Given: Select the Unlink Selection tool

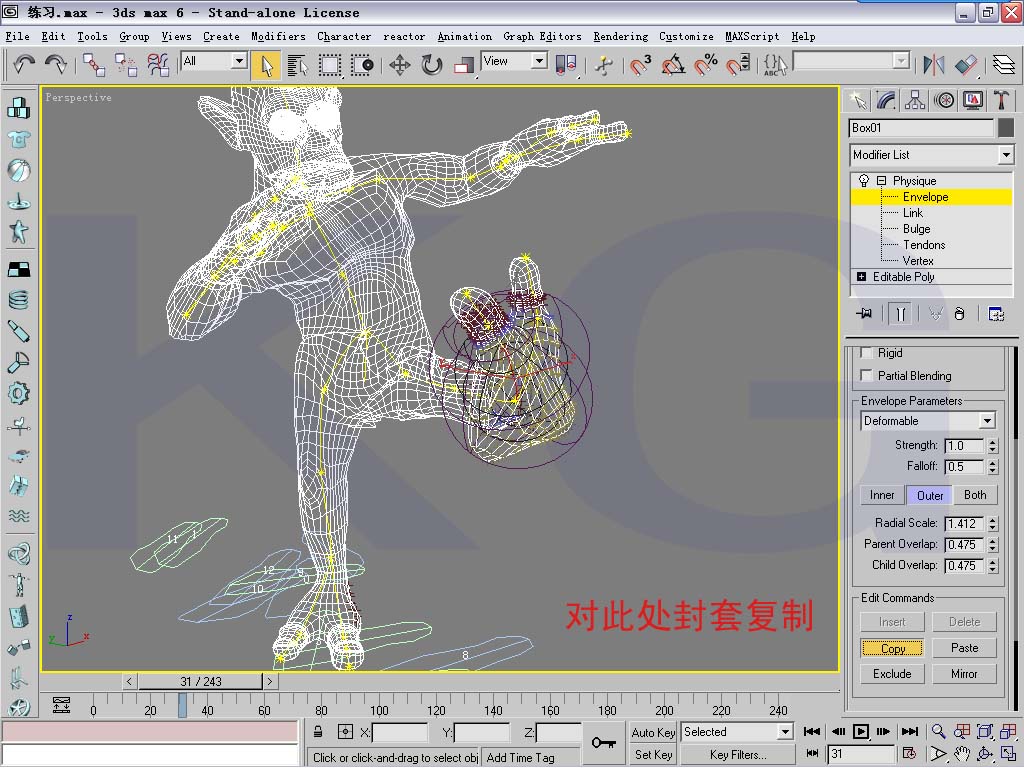Looking at the screenshot, I should coord(125,65).
